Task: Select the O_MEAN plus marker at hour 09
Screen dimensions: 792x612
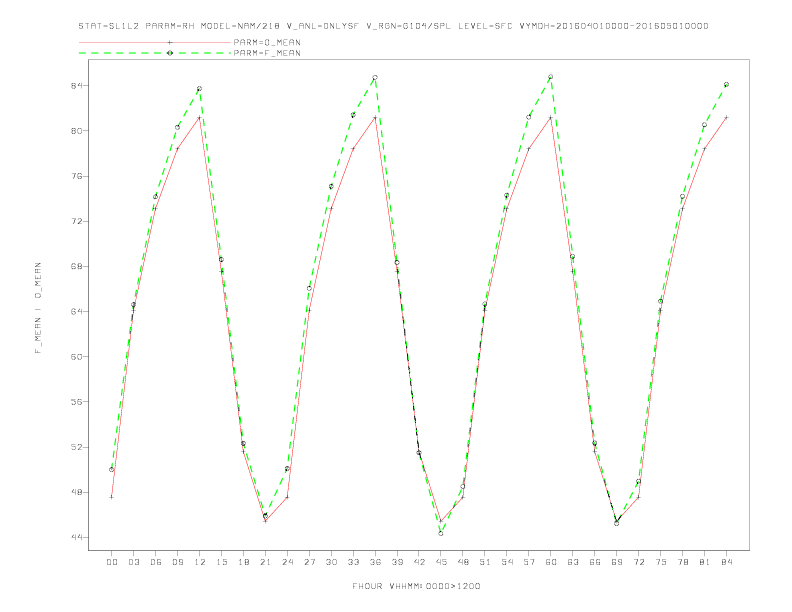Action: pyautogui.click(x=177, y=148)
